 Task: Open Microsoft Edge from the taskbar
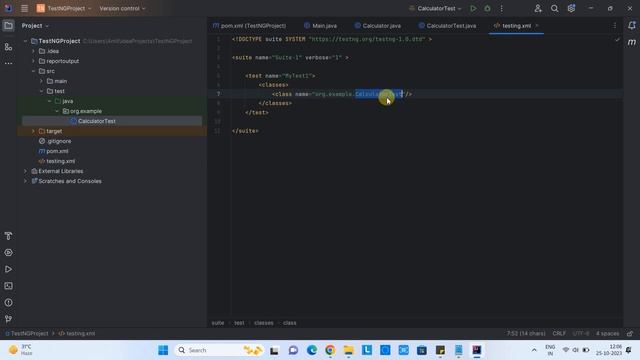(312, 350)
